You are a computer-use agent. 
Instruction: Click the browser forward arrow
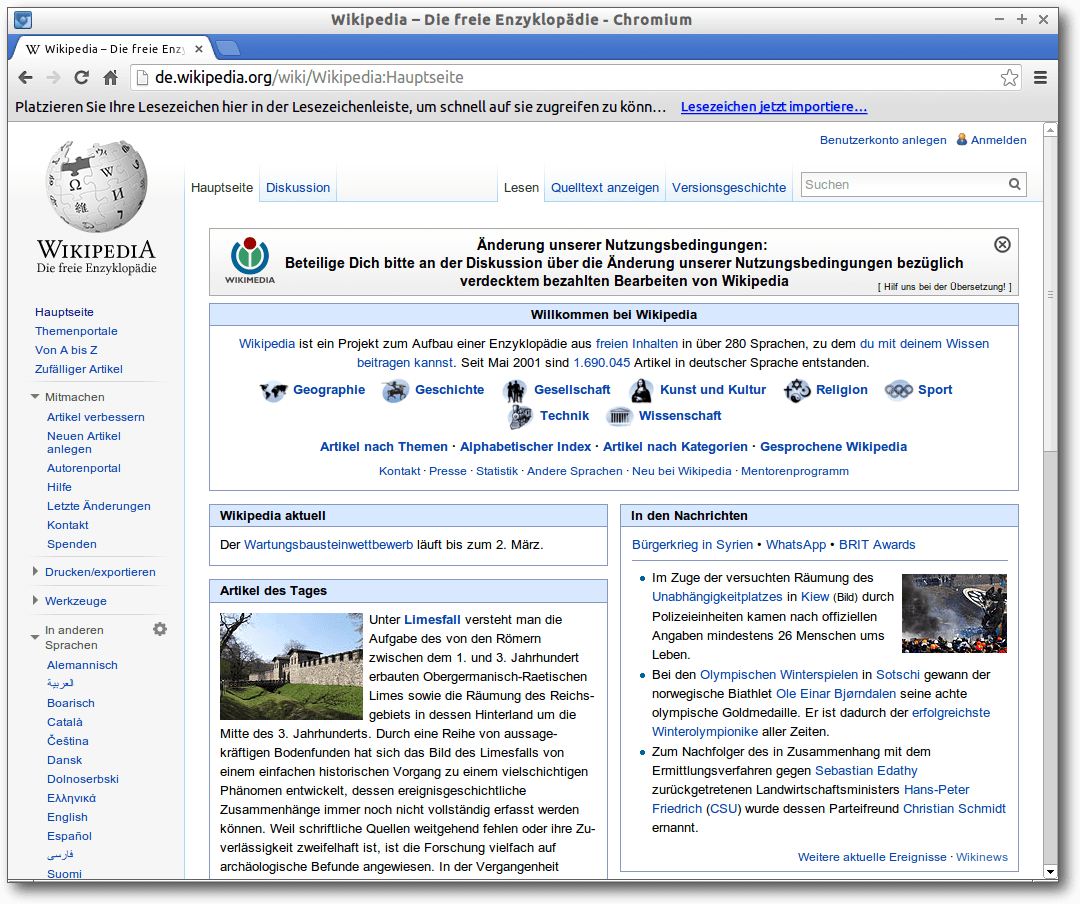53,77
